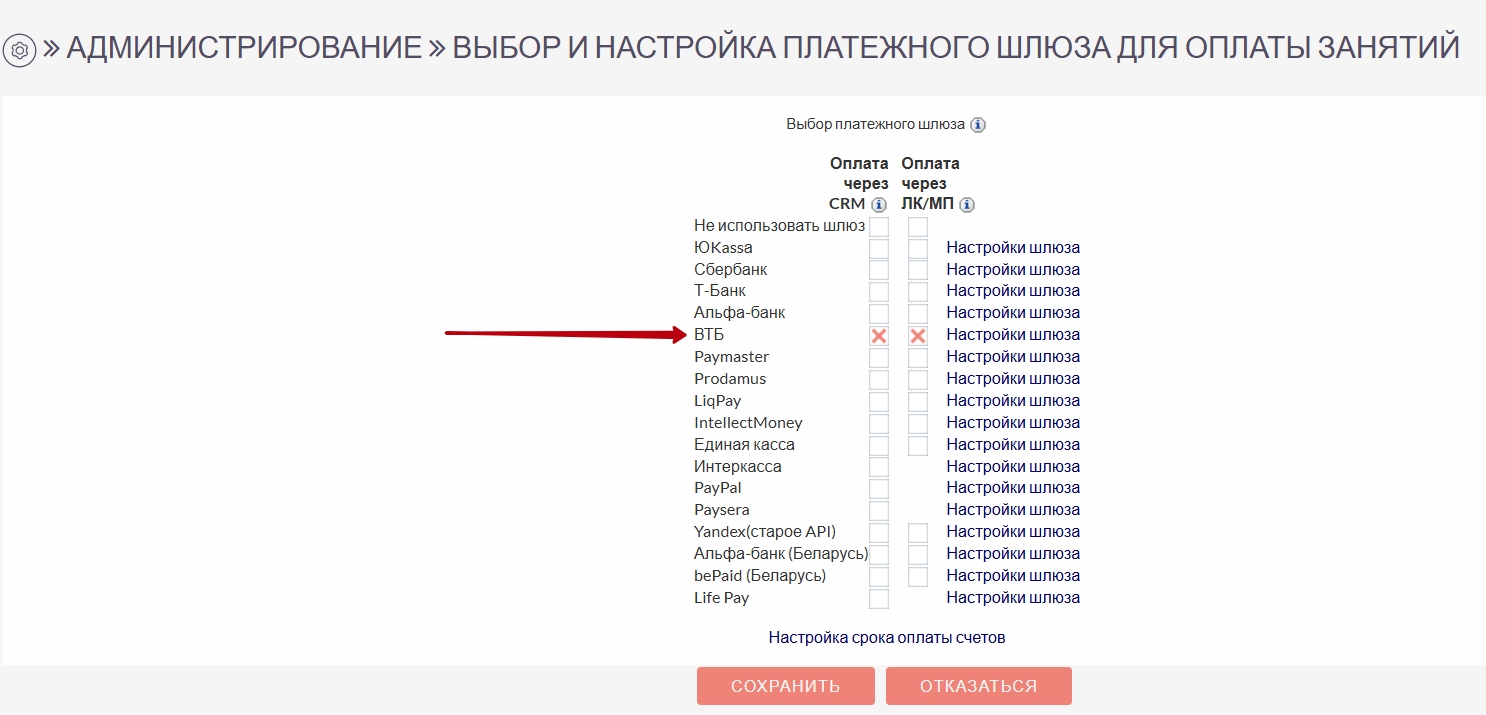This screenshot has width=1486, height=715.
Task: Uncheck CRM payment for ВТБ
Action: [x=879, y=335]
